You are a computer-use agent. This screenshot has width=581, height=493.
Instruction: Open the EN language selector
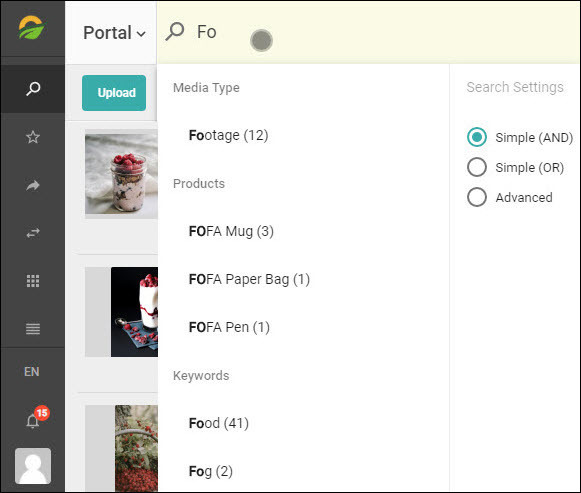pyautogui.click(x=32, y=372)
